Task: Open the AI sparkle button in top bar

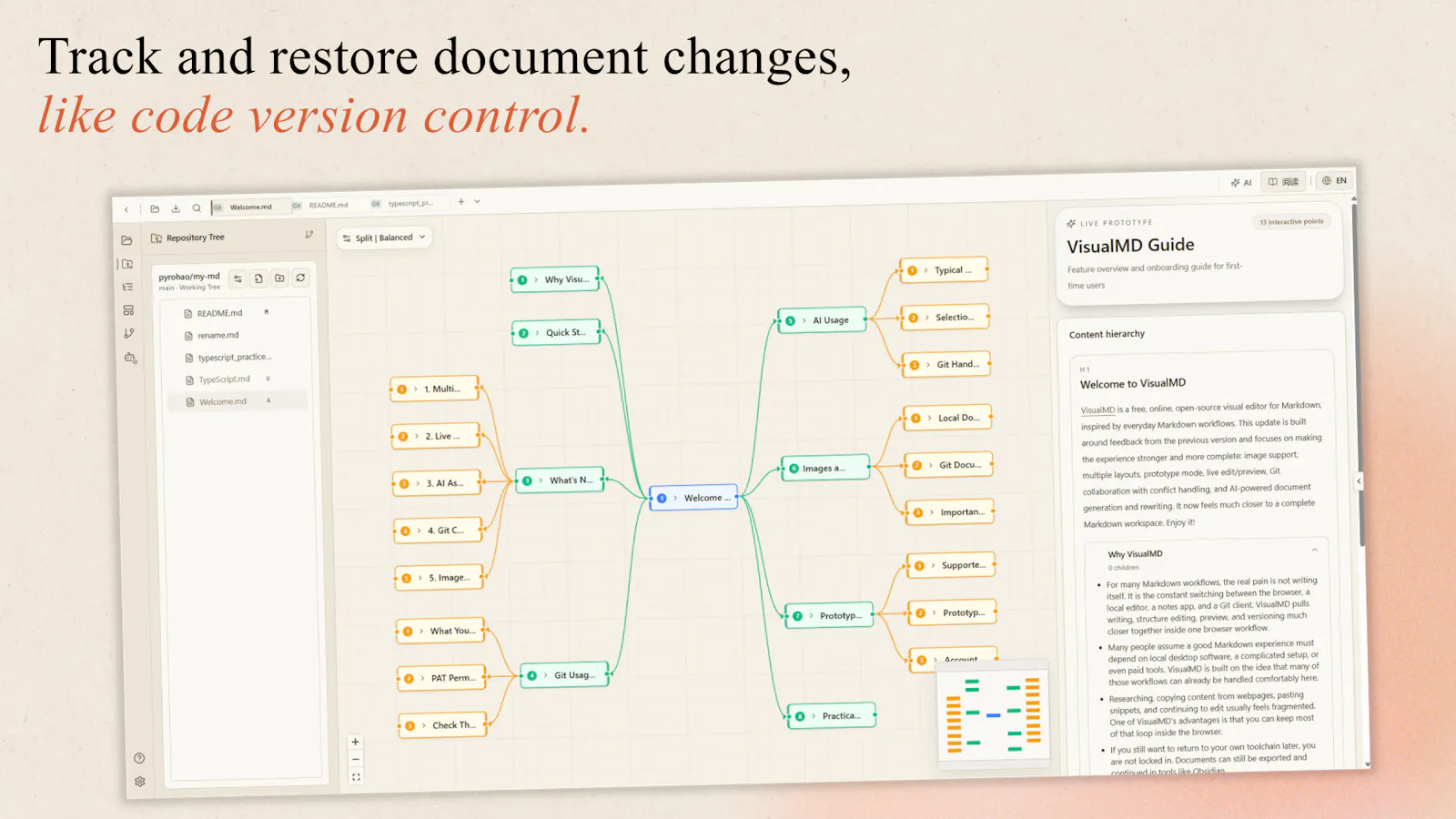Action: [x=1241, y=182]
